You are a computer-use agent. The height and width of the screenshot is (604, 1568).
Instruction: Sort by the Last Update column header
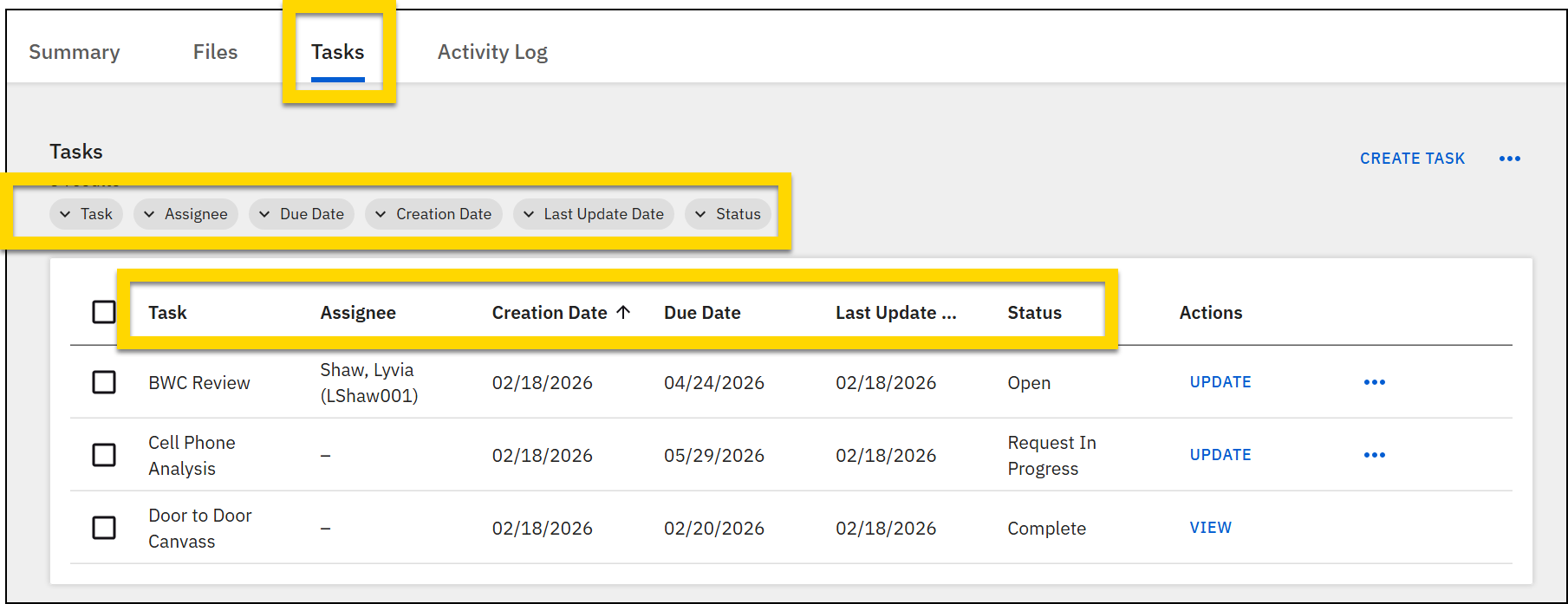(896, 313)
